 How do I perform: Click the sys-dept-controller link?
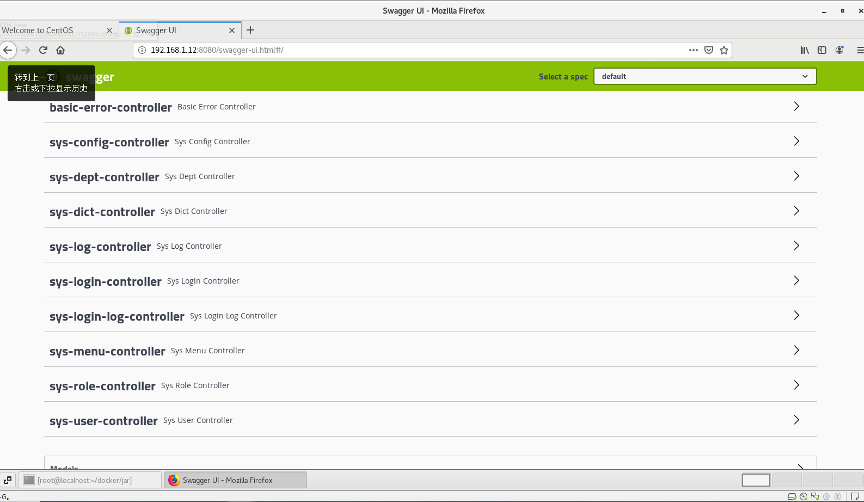104,177
